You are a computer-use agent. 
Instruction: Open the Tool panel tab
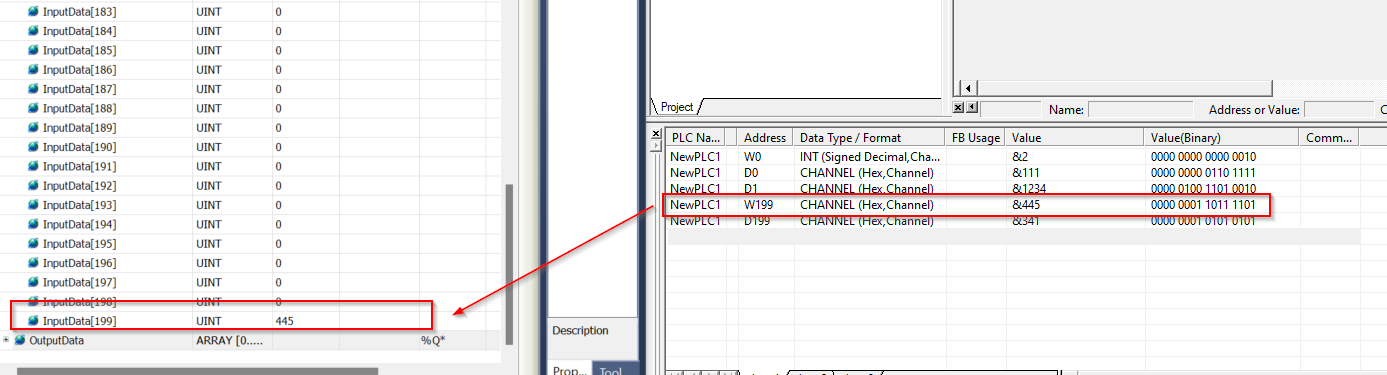(x=613, y=369)
